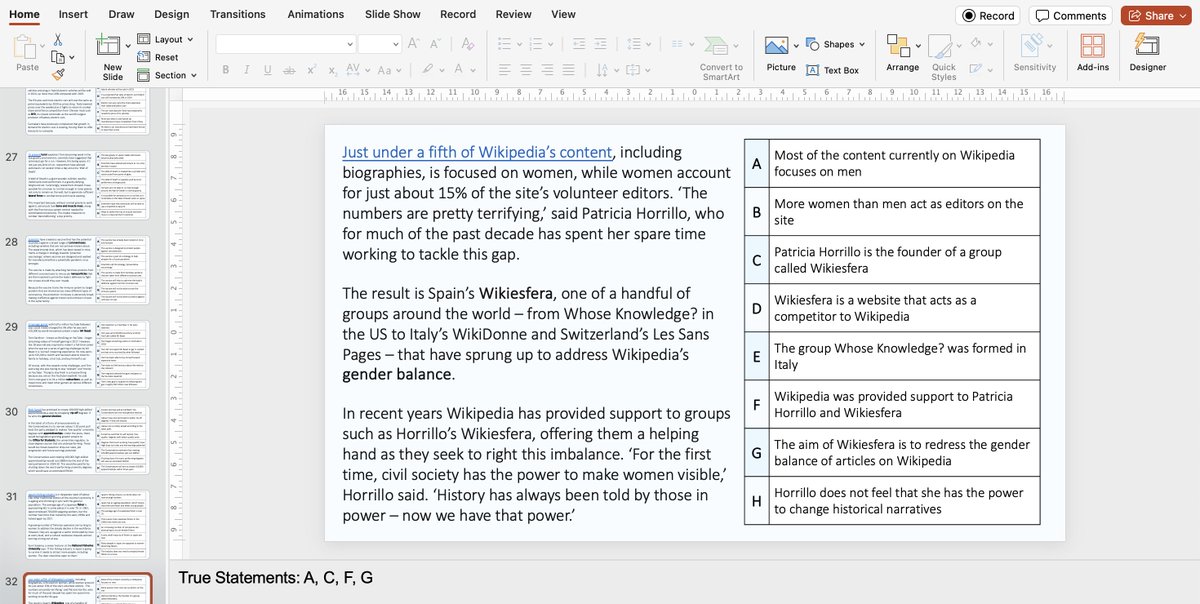Click the Superscript icon
This screenshot has width=1200, height=604.
314,70
